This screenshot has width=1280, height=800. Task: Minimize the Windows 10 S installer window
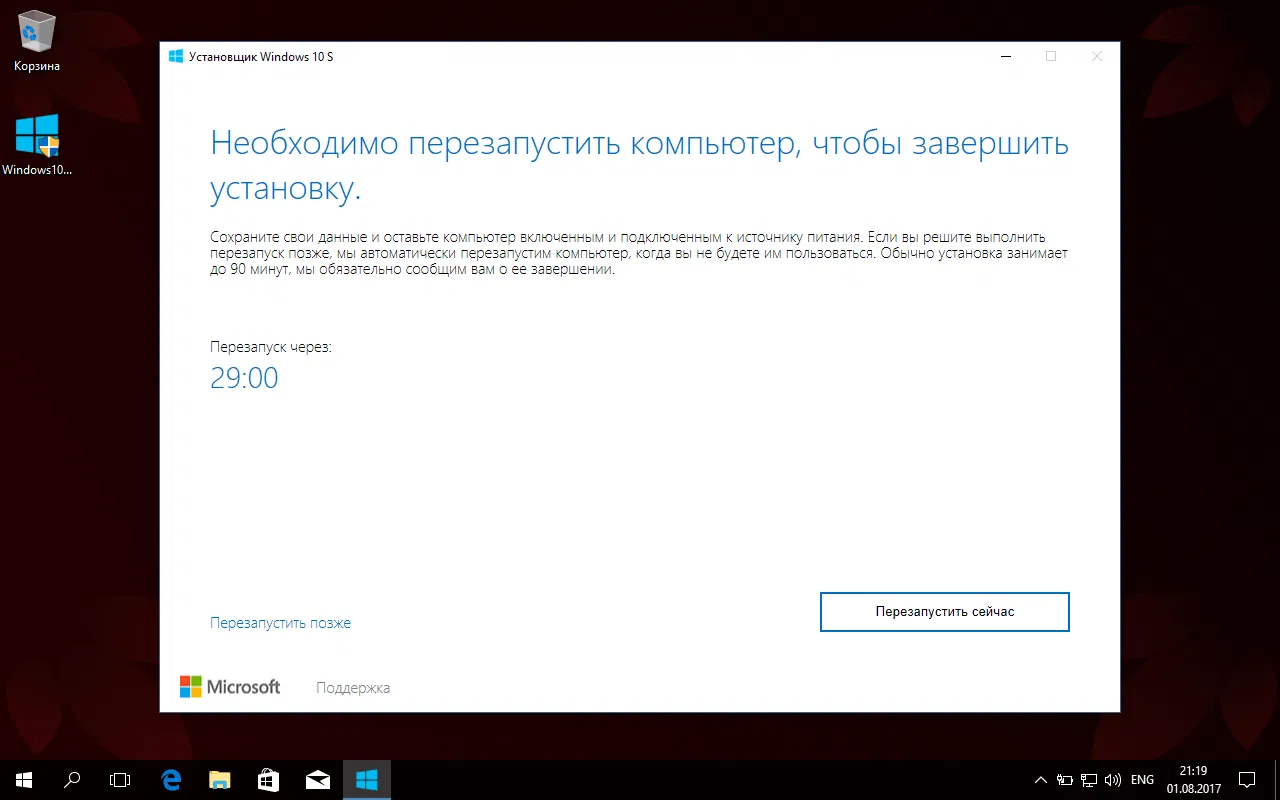point(1005,57)
